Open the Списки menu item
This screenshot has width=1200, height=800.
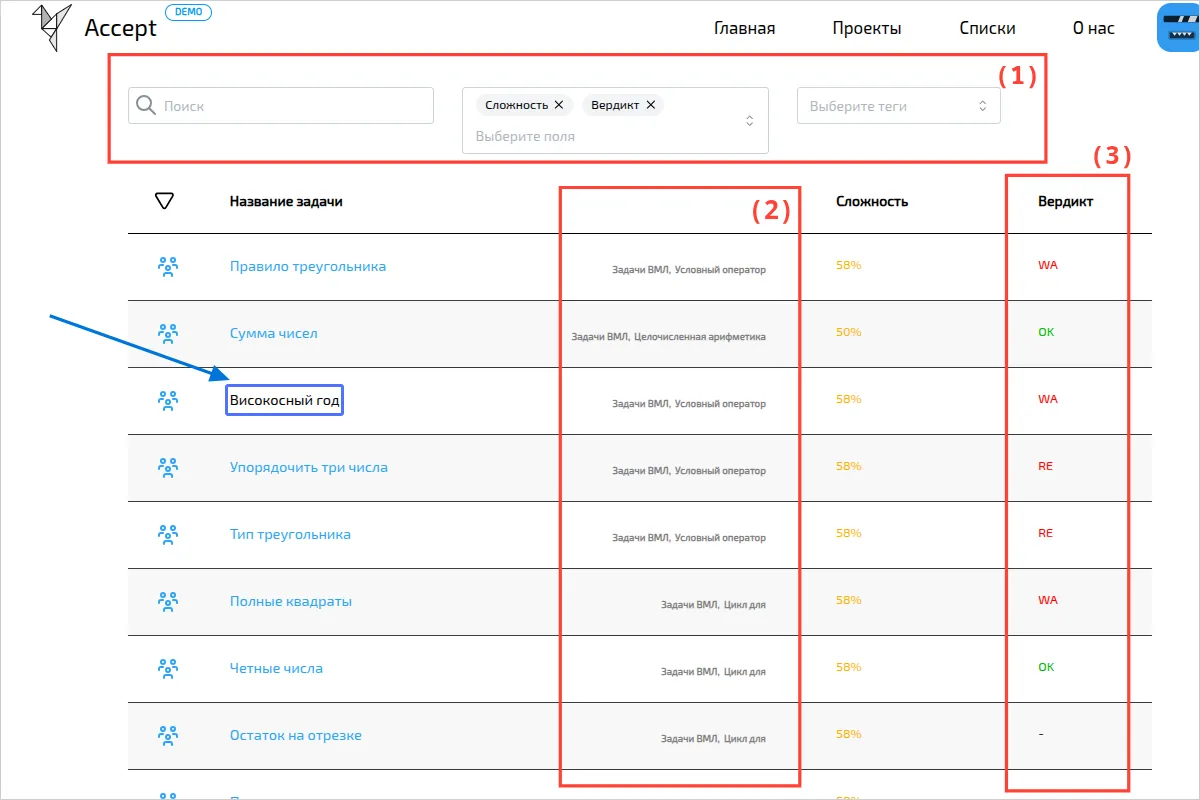[987, 28]
